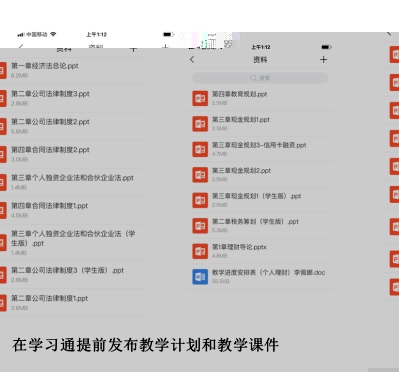Open file 第1章理财导论.pptx
The height and width of the screenshot is (372, 399).
239,247
